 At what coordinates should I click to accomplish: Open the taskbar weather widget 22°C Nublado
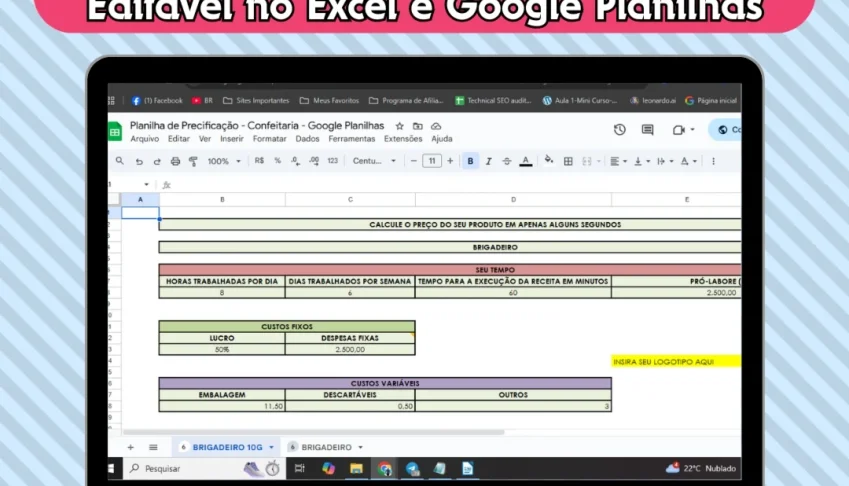coord(701,468)
